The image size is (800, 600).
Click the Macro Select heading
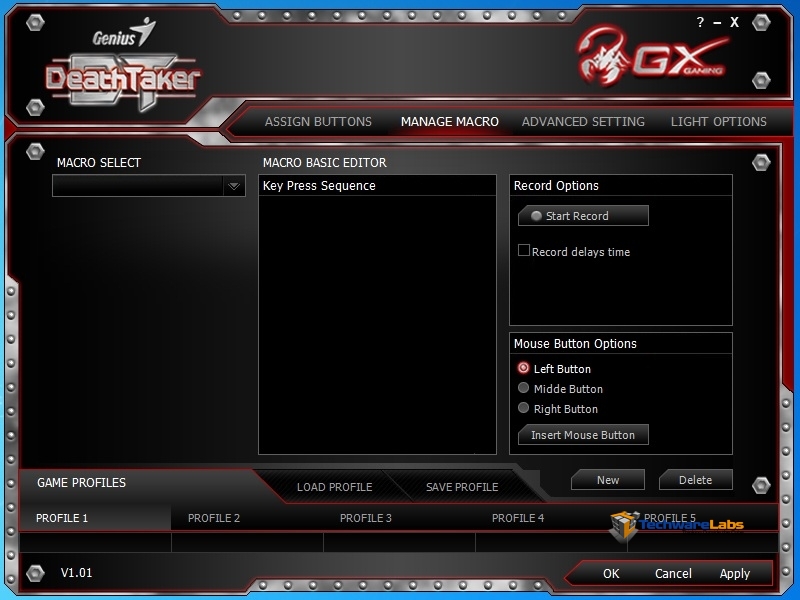99,163
